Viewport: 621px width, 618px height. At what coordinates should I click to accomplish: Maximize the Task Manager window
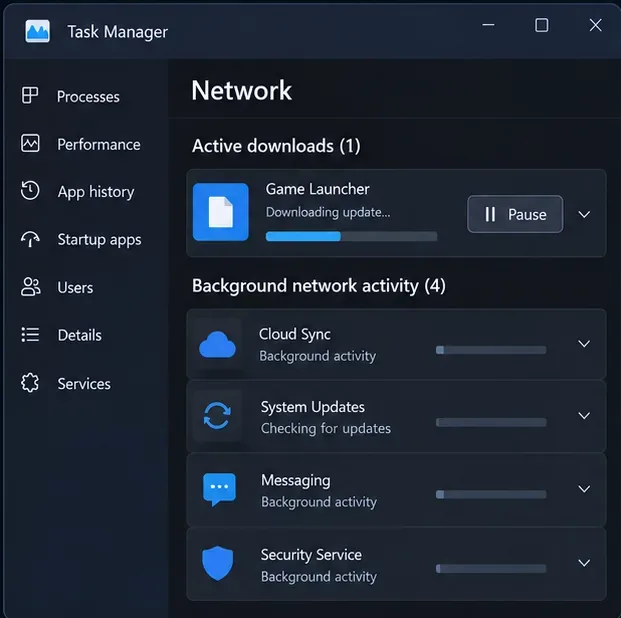542,25
